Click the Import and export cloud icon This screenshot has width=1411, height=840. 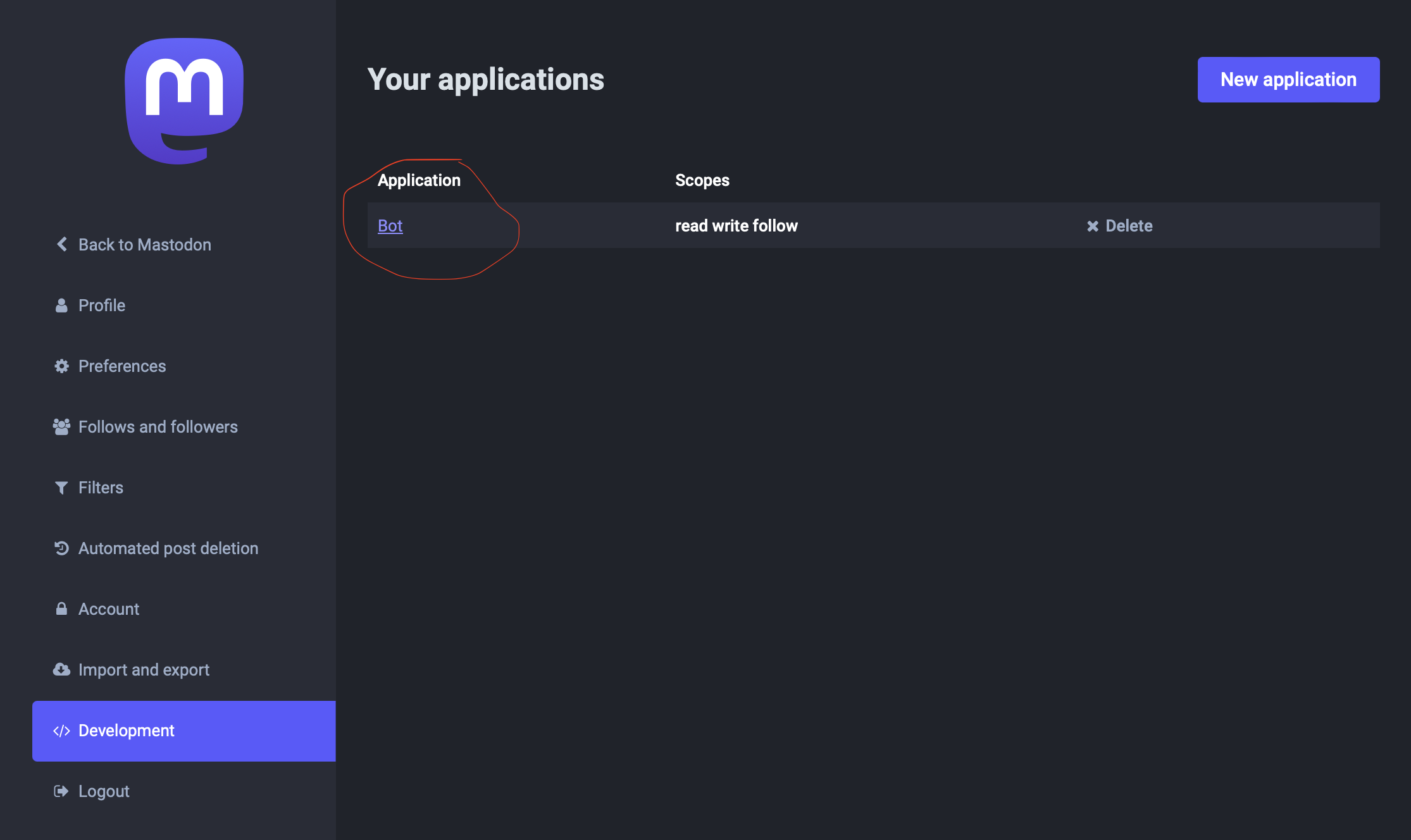tap(61, 670)
